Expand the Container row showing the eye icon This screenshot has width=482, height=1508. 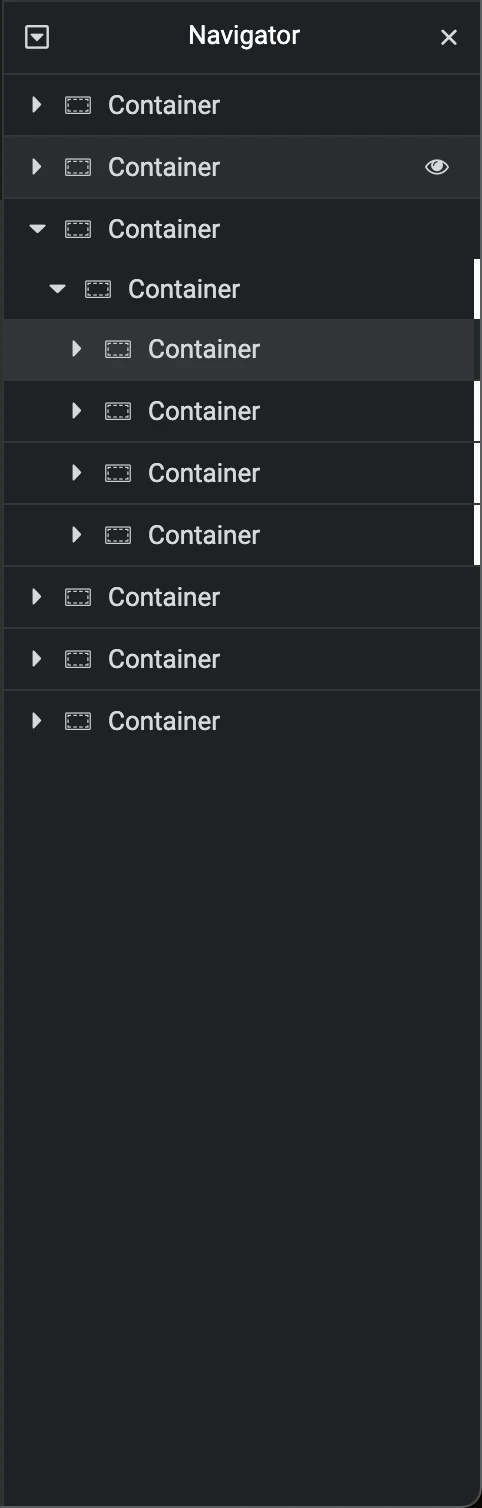pos(37,167)
